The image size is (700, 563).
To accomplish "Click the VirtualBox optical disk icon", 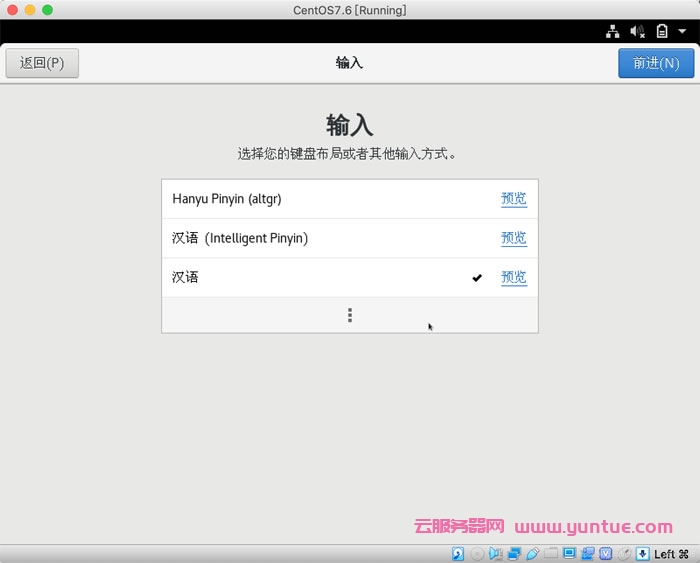I will 478,554.
